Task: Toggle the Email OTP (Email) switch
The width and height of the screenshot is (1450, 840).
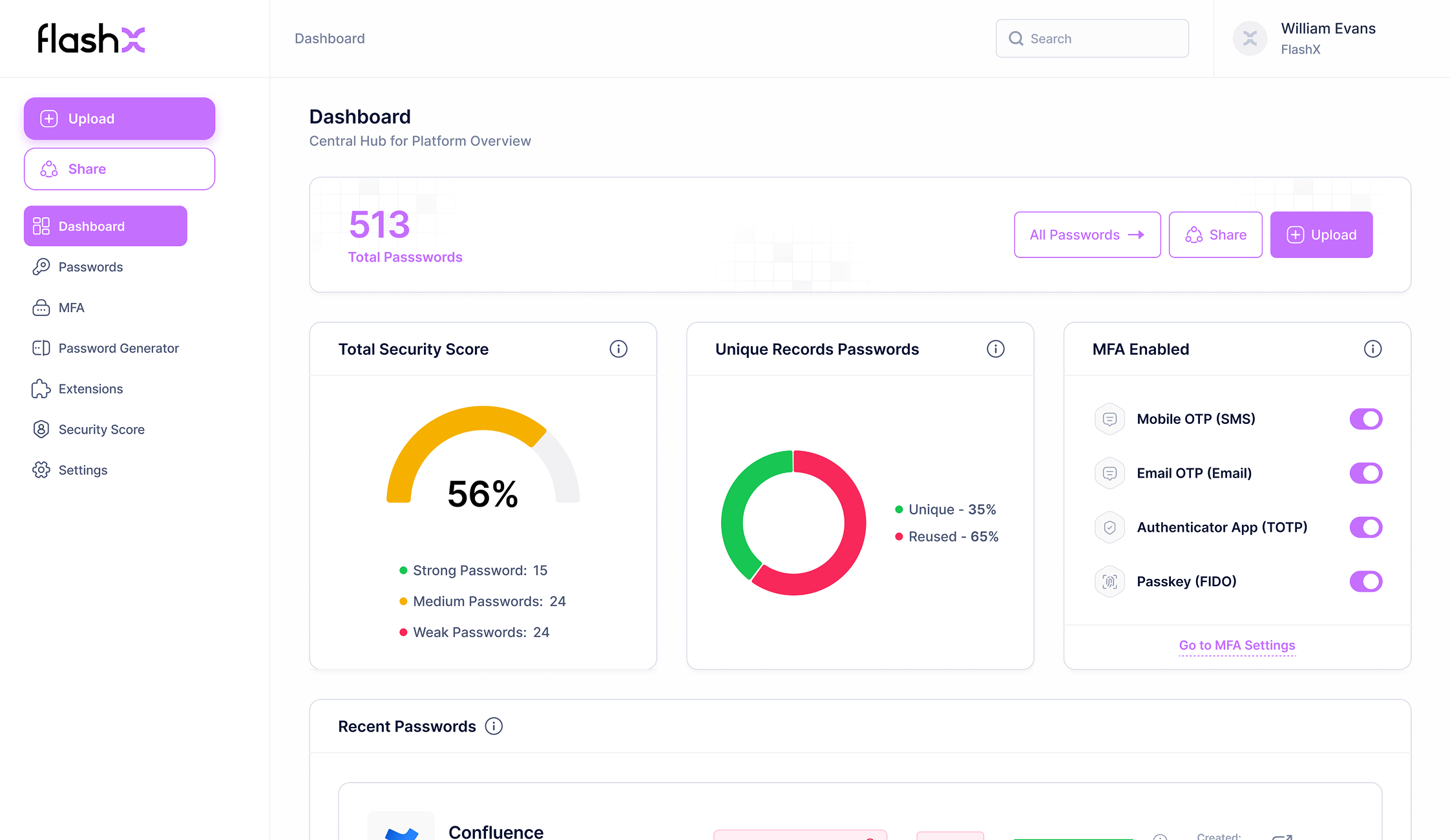Action: [1366, 473]
